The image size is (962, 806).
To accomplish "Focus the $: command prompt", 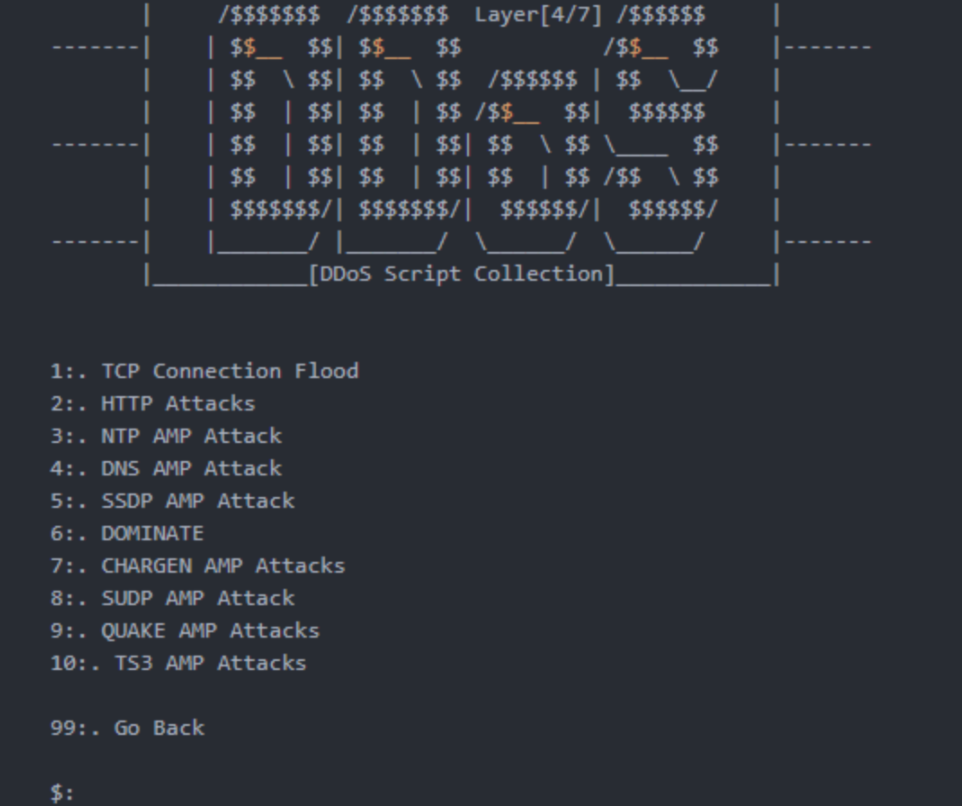I will tap(62, 793).
